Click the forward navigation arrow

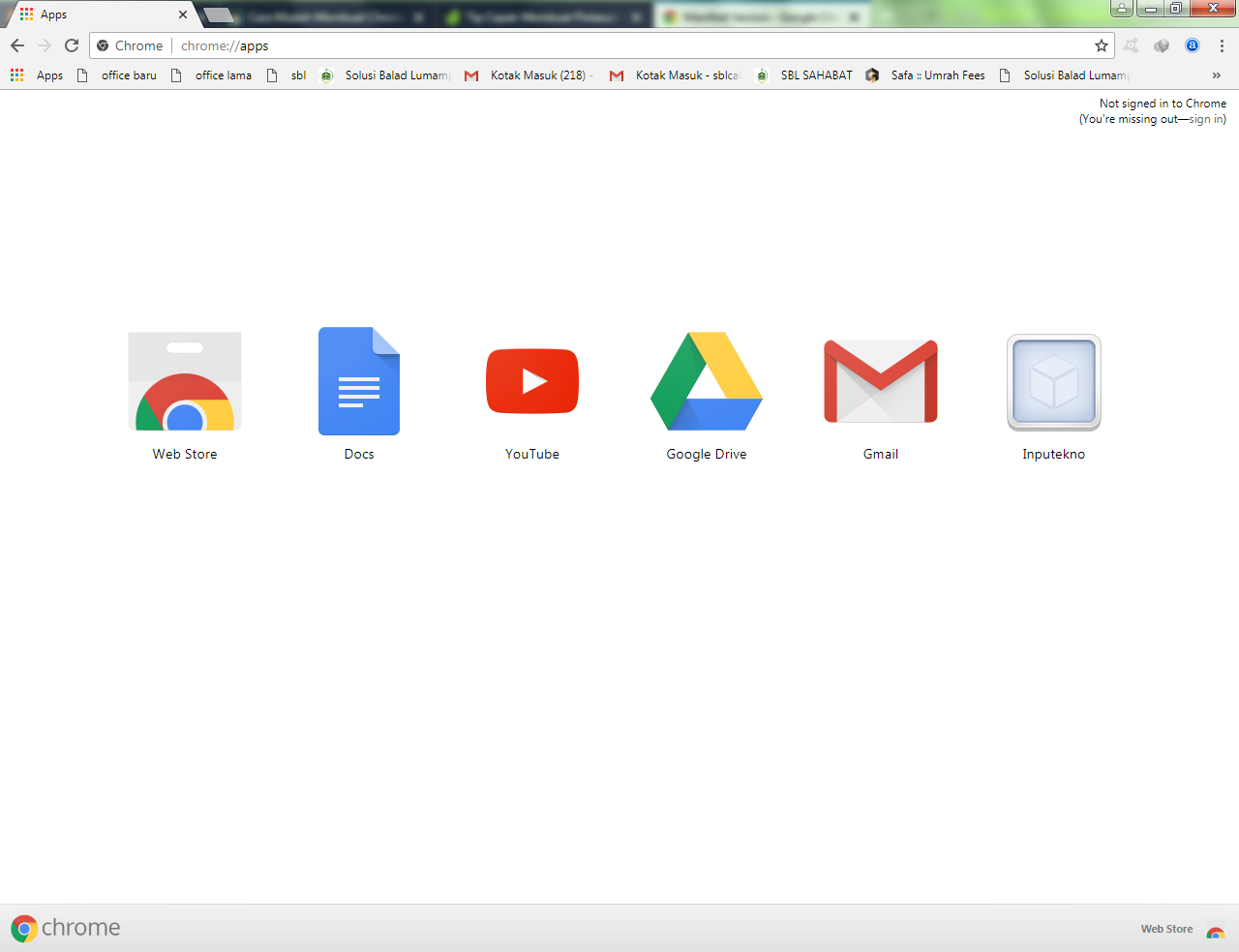[x=45, y=45]
